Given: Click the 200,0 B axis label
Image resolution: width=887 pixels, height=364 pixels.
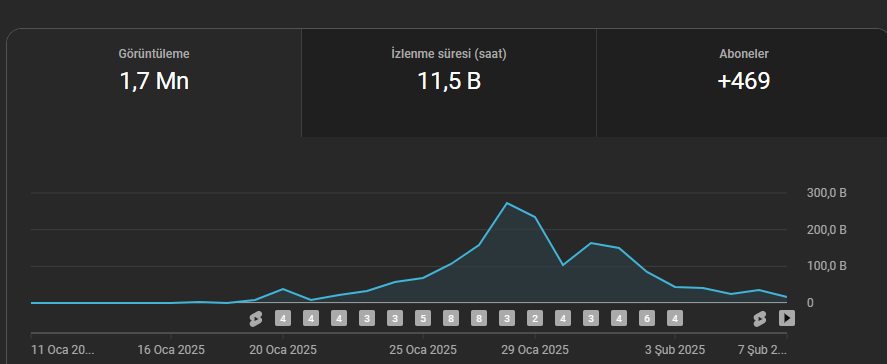Looking at the screenshot, I should [x=826, y=230].
